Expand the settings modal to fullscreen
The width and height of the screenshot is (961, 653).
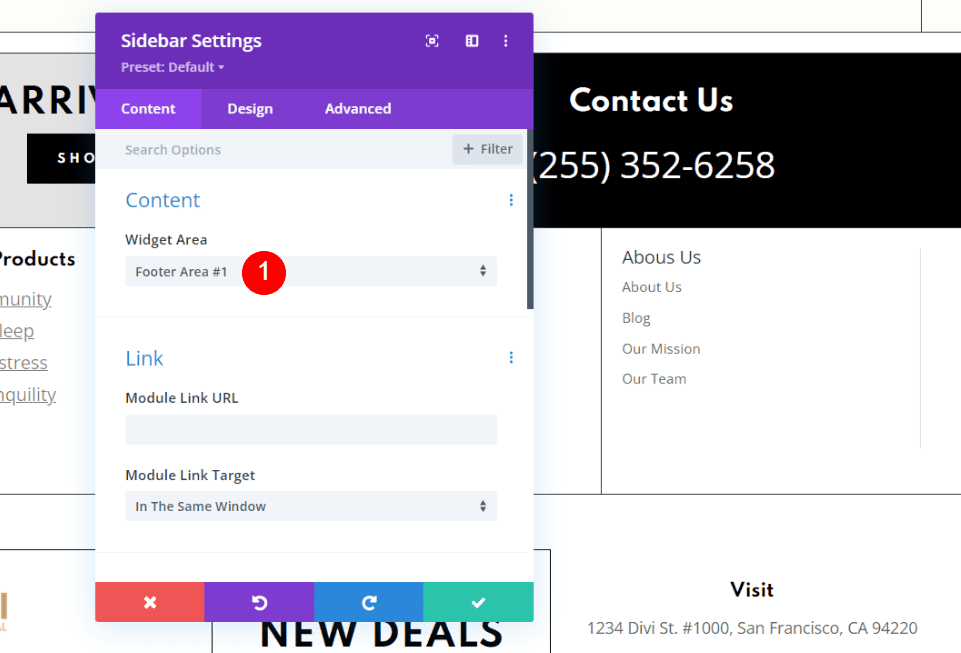pos(431,40)
